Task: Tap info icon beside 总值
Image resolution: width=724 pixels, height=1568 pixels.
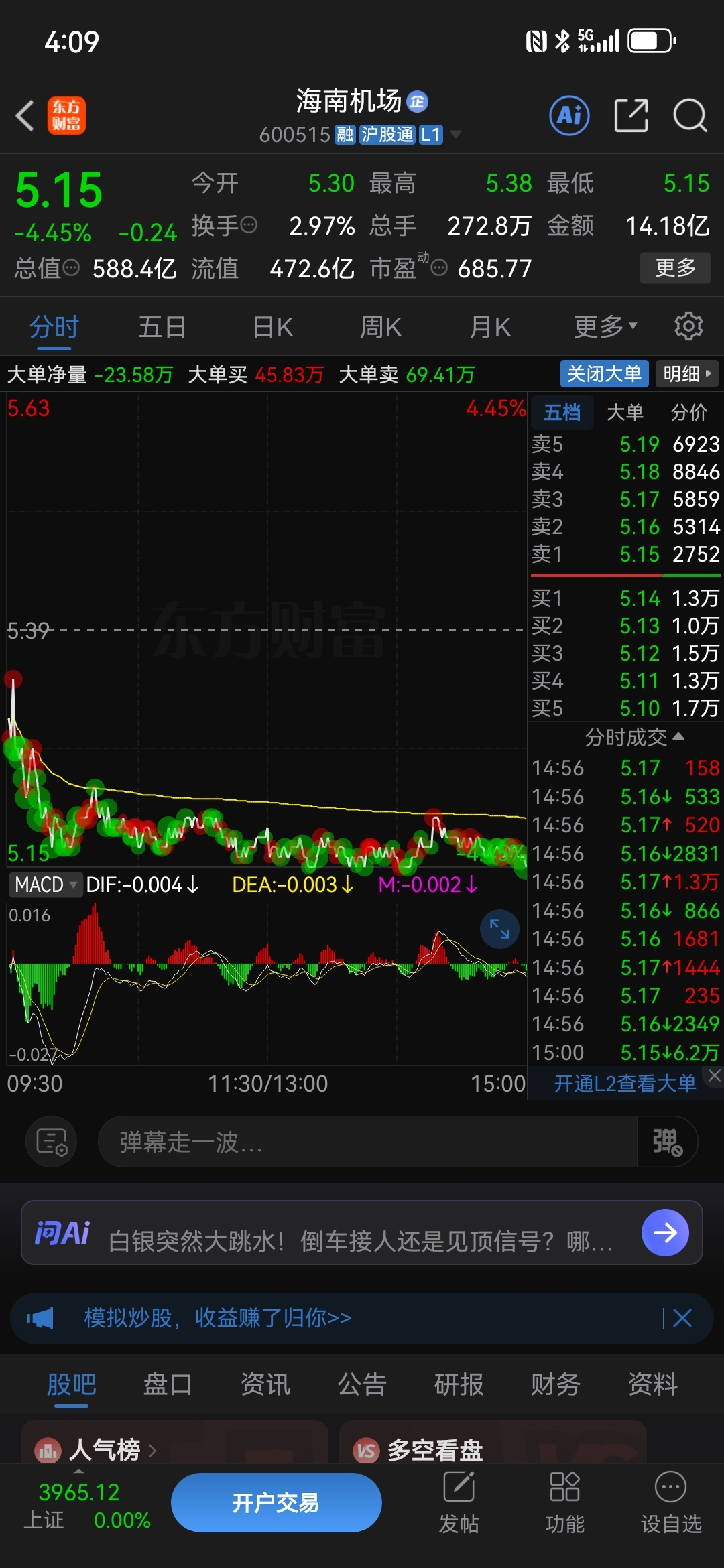Action: [x=70, y=268]
